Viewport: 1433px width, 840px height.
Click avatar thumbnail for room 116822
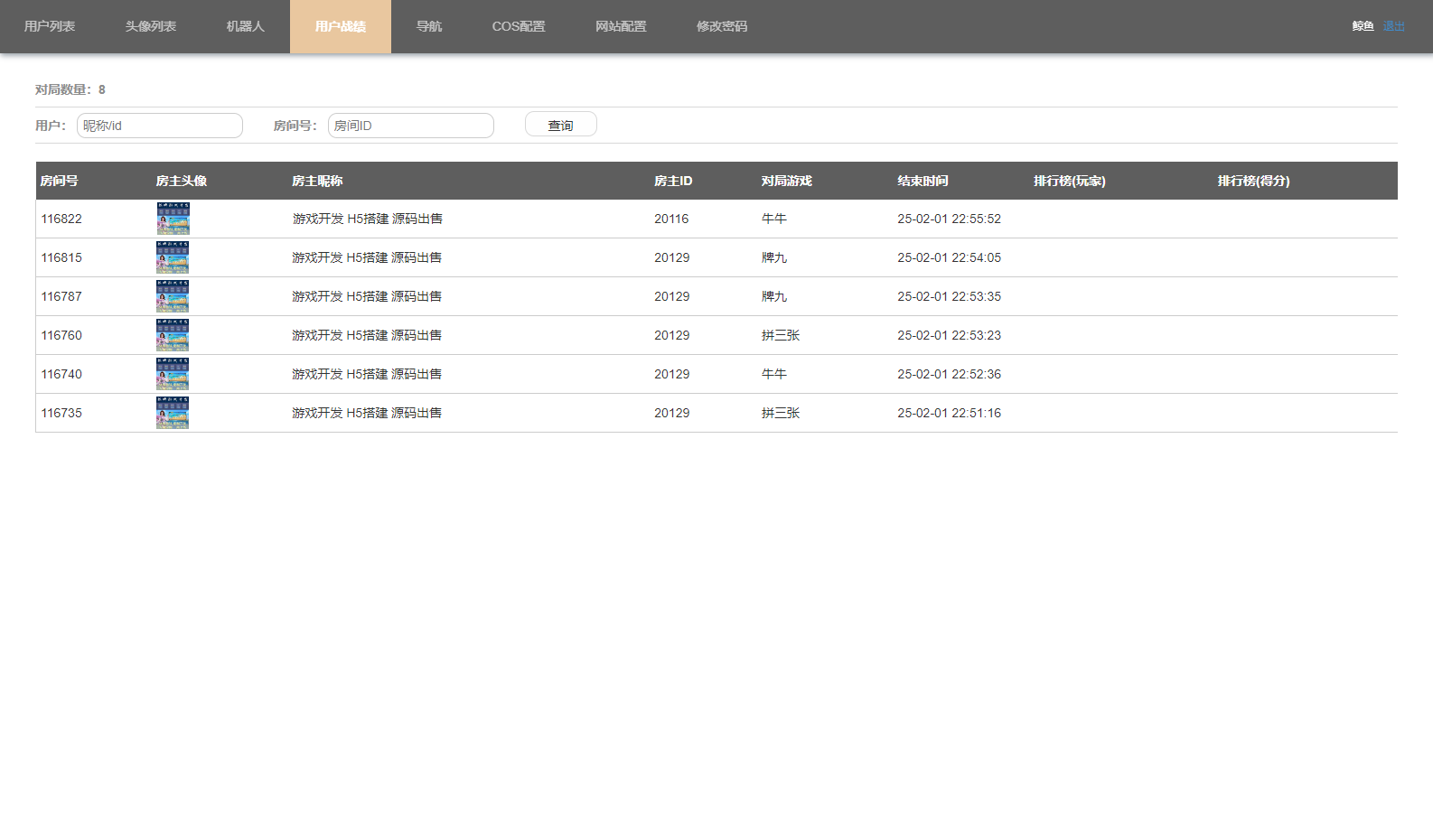tap(173, 219)
